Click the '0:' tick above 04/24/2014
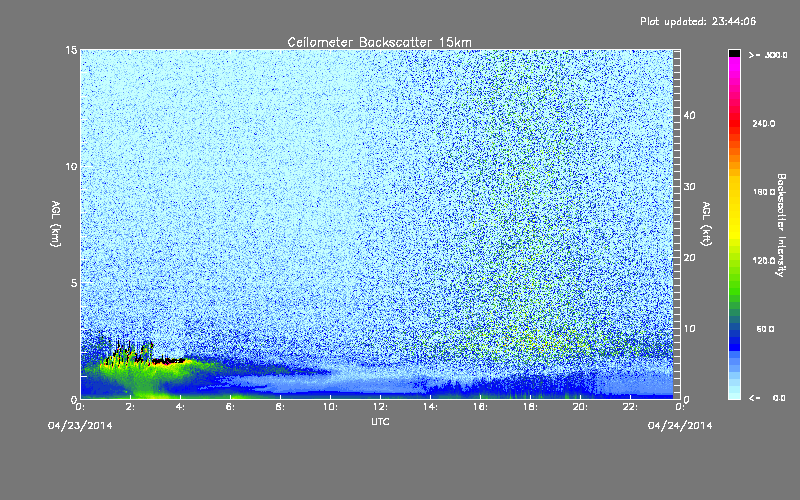Image resolution: width=800 pixels, height=500 pixels. point(681,407)
